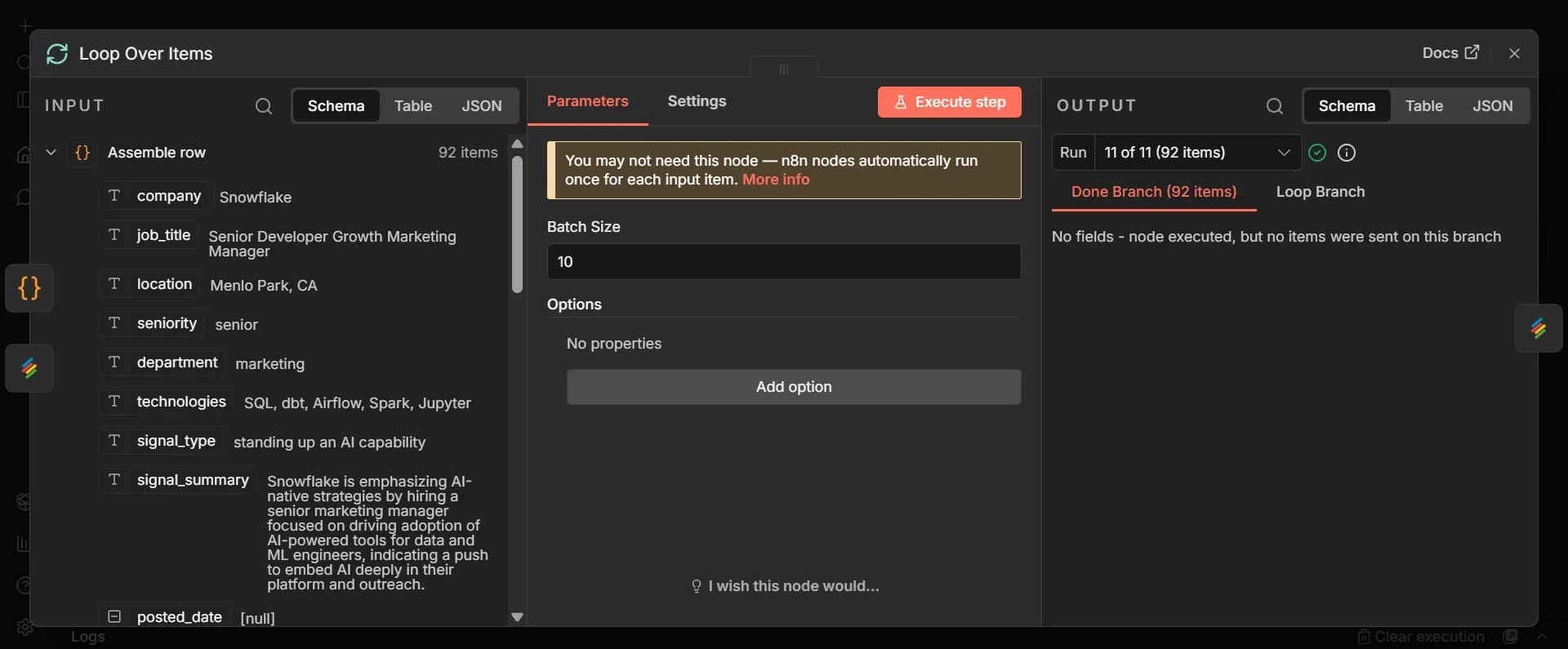The image size is (1568, 649).
Task: Open the colorful stack node at left
Action: 29,368
